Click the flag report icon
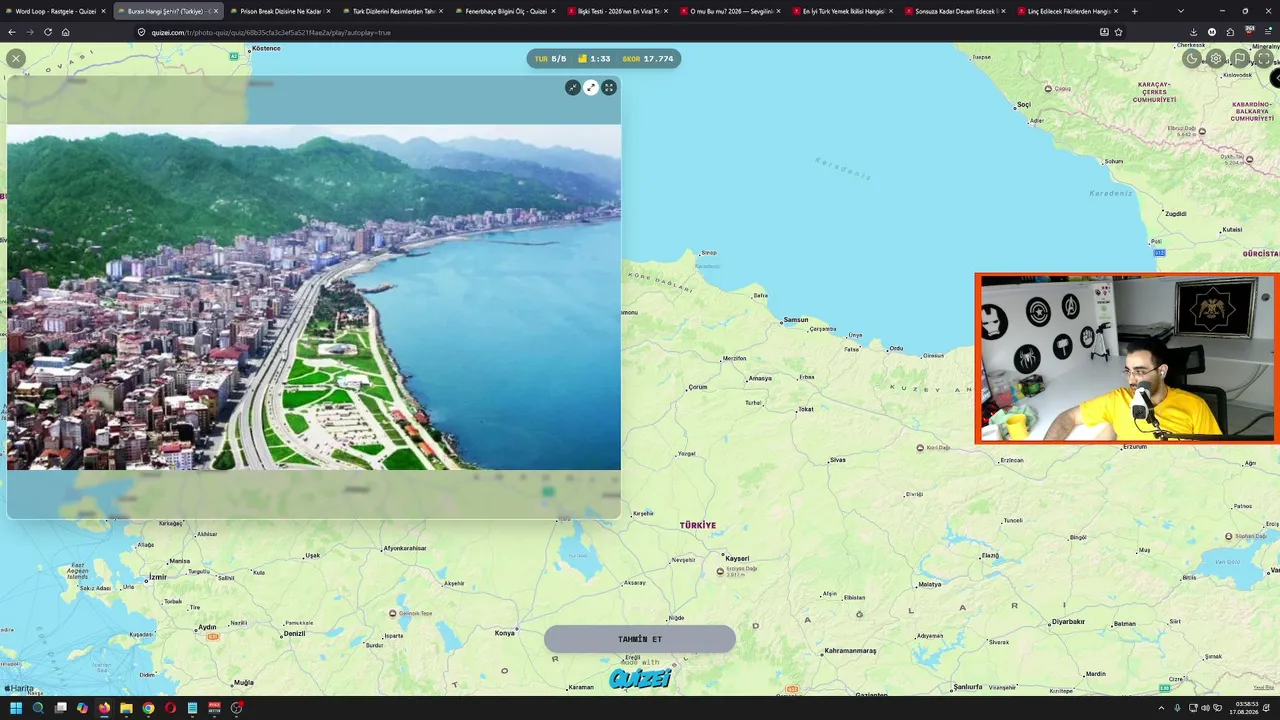1280x720 pixels. click(x=1240, y=58)
